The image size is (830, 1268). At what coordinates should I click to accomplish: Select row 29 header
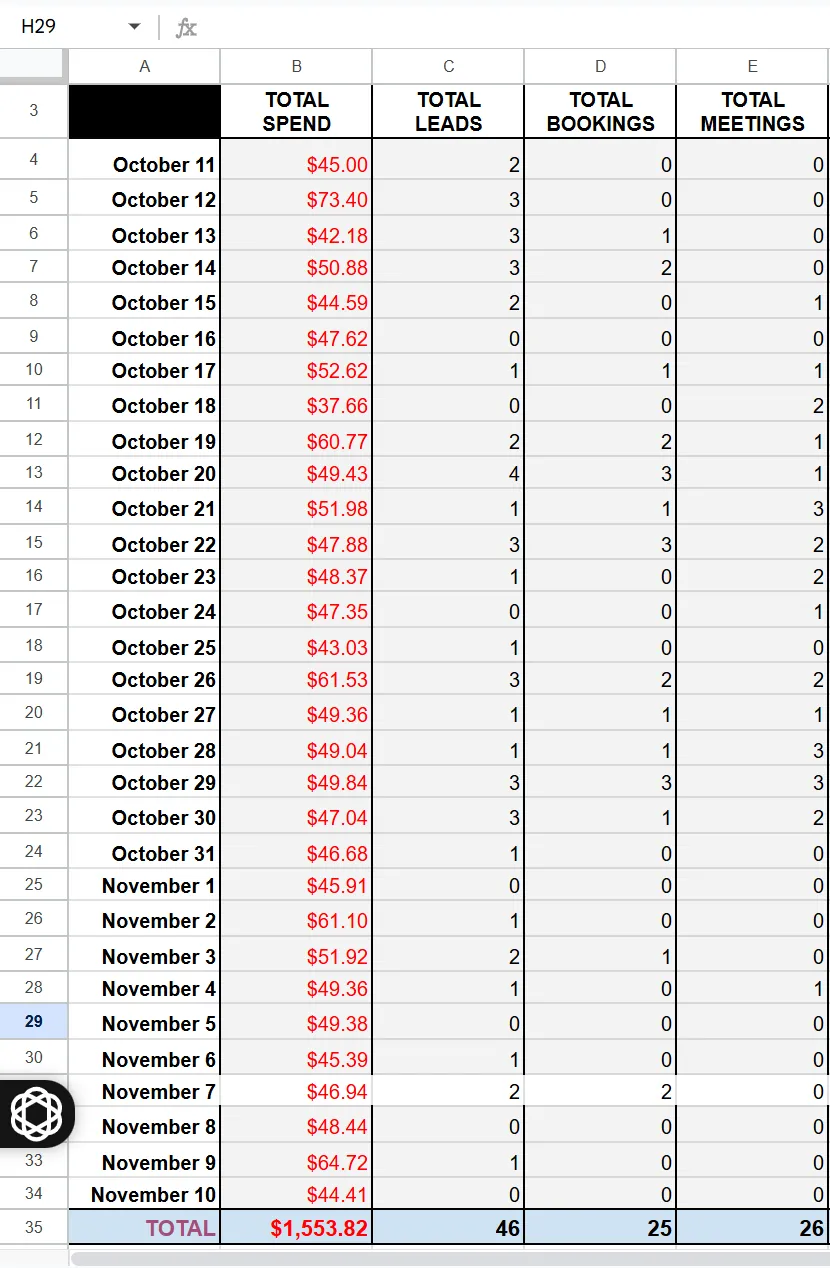[34, 1022]
